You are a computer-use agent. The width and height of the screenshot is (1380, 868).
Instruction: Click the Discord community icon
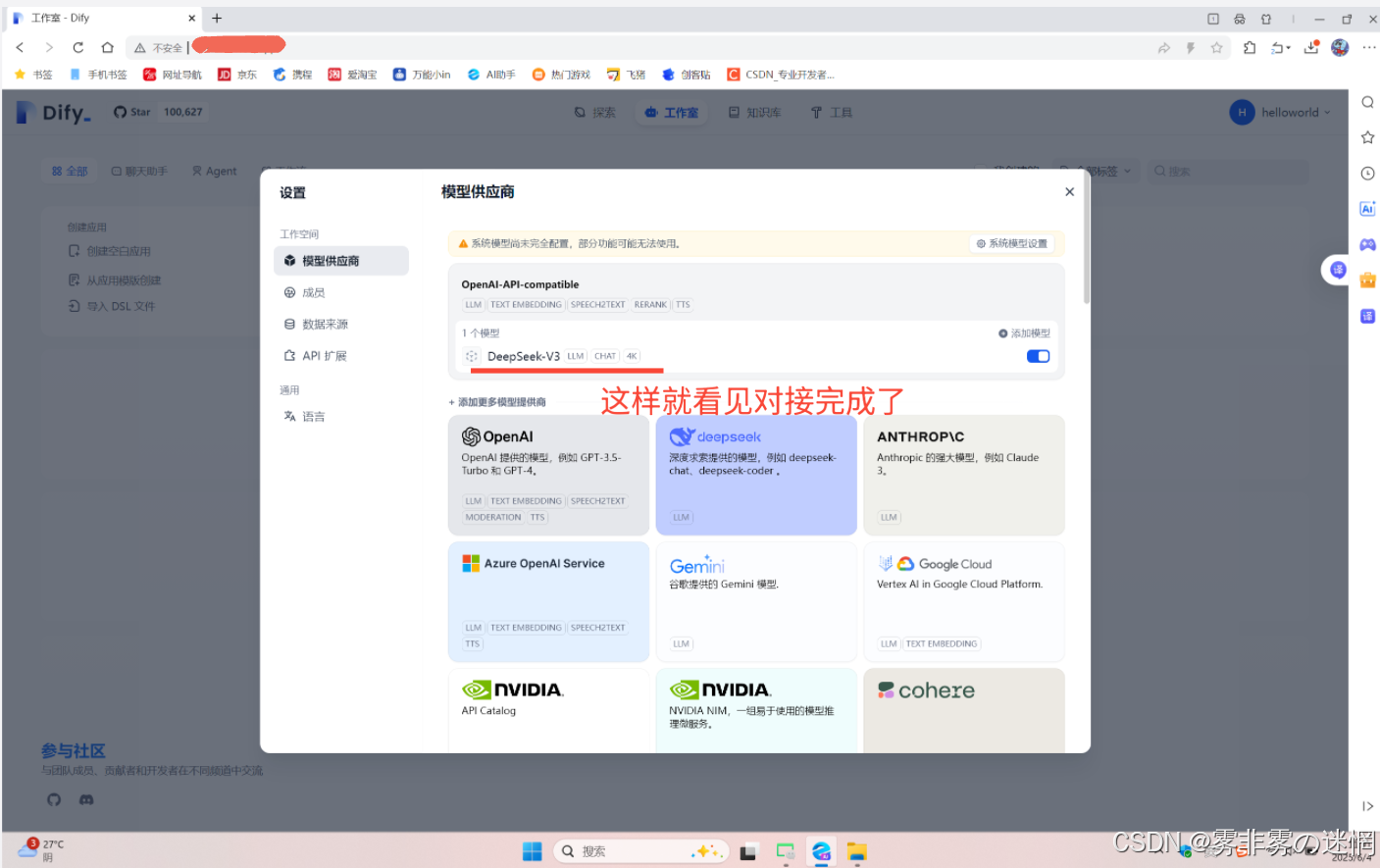[86, 799]
